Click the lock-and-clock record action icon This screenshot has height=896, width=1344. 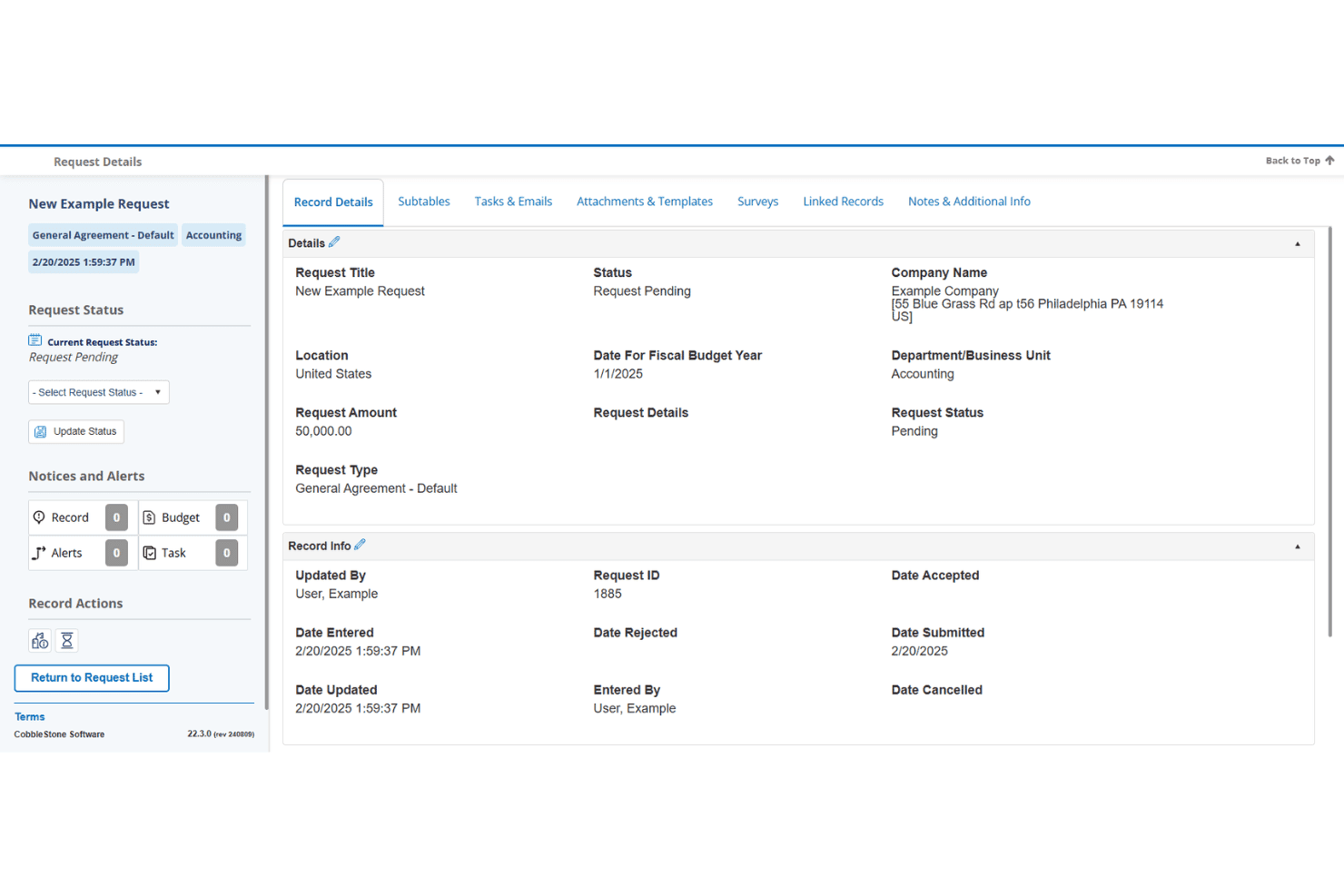pyautogui.click(x=40, y=641)
